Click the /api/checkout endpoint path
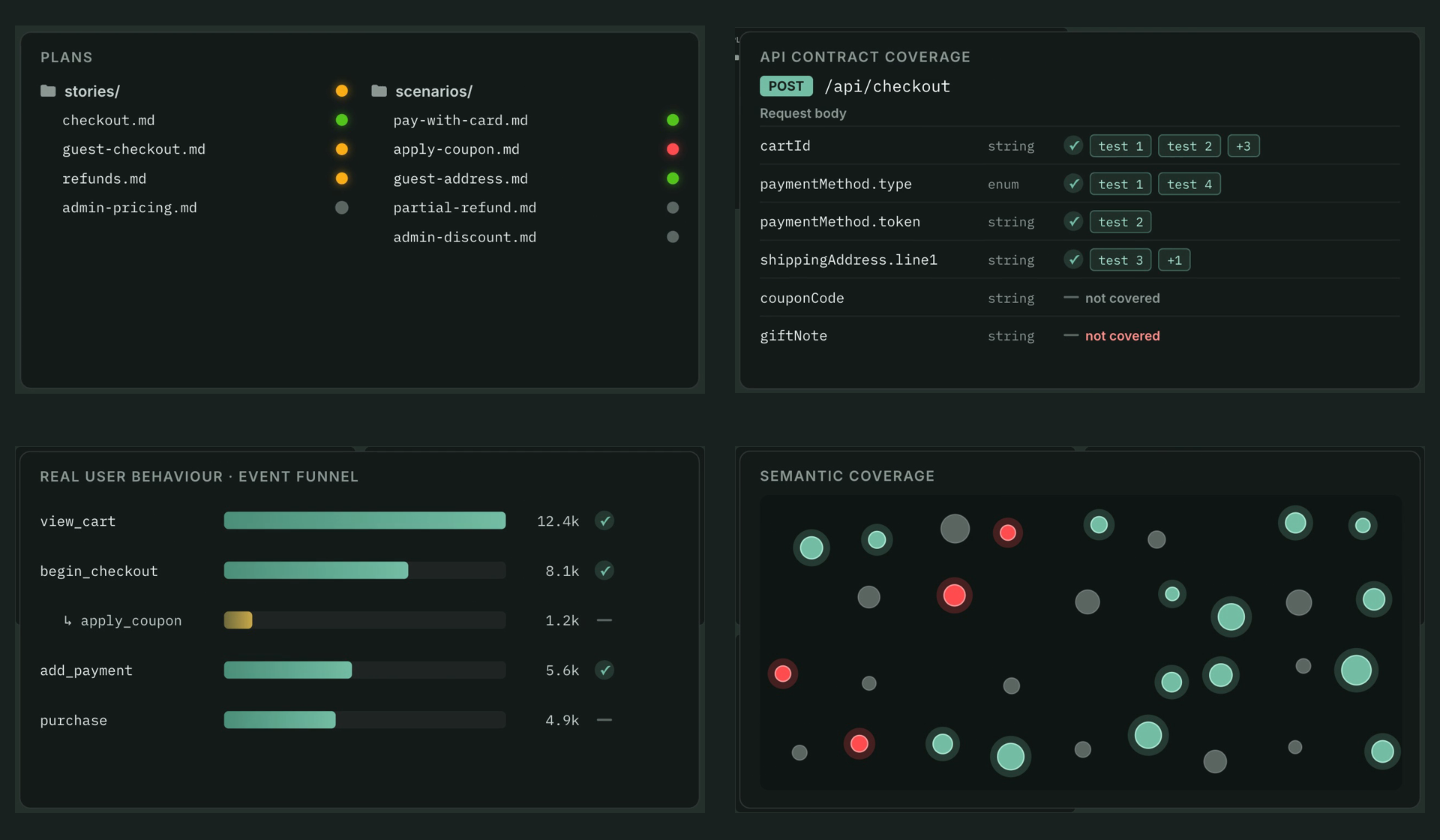 pyautogui.click(x=887, y=86)
